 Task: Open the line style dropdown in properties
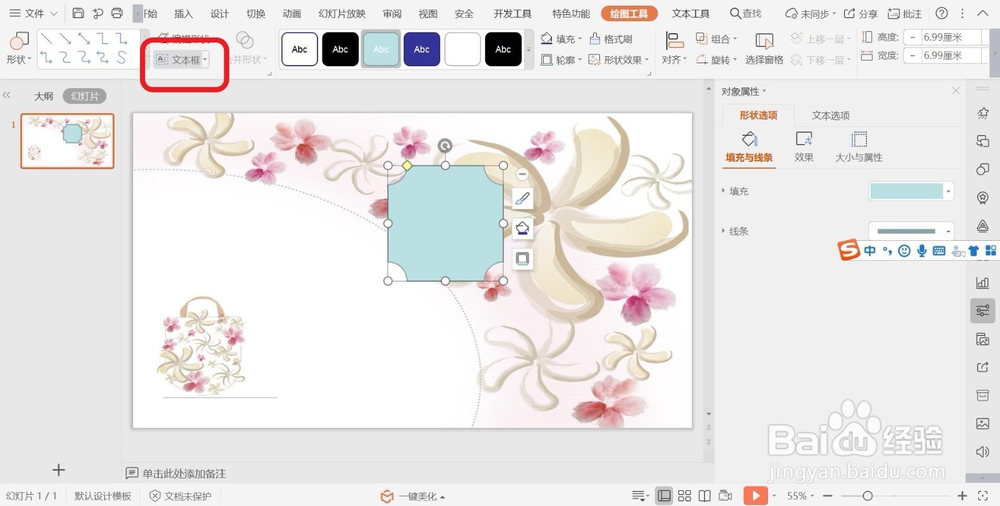[x=949, y=231]
